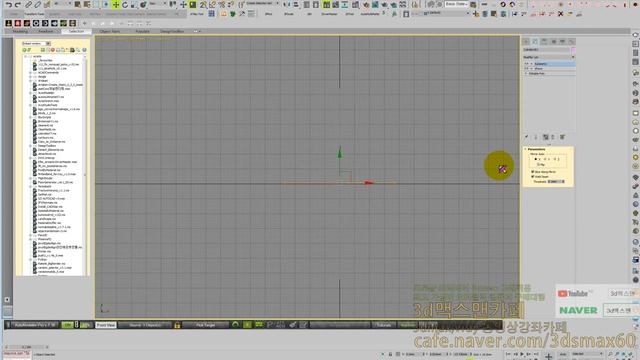Screen dimensions: 640x360
Task: Switch to the Hierarchy command panel tab
Action: click(x=544, y=41)
